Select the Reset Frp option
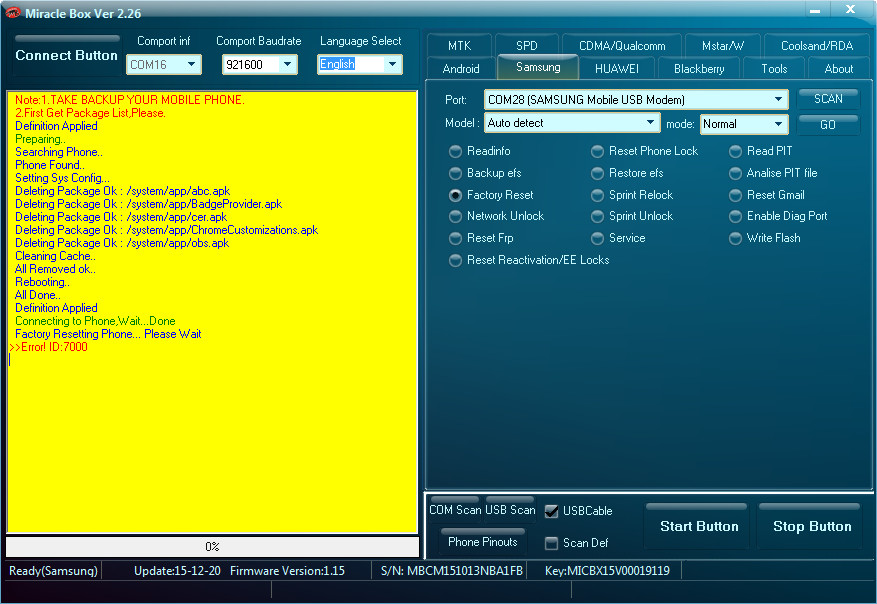 [x=456, y=238]
